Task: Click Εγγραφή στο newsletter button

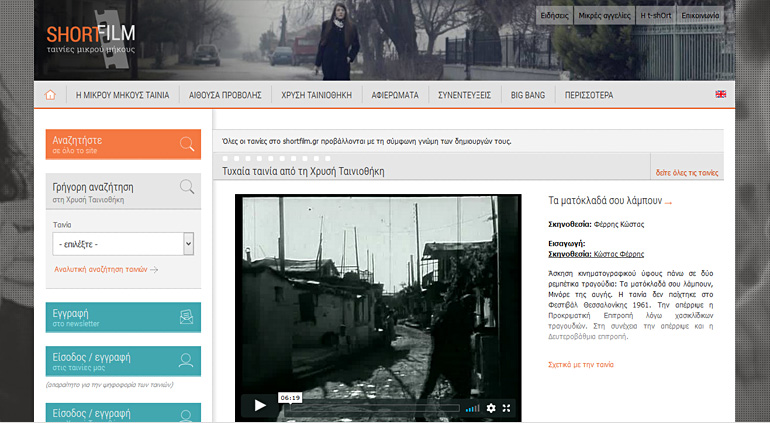Action: 123,317
